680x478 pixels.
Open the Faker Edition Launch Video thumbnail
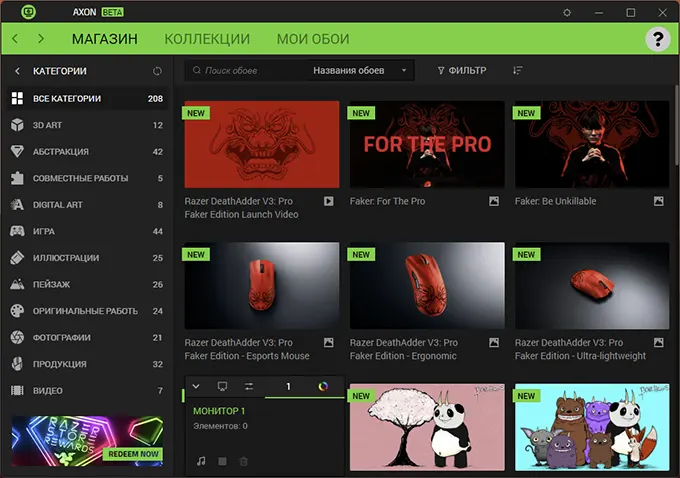coord(262,144)
